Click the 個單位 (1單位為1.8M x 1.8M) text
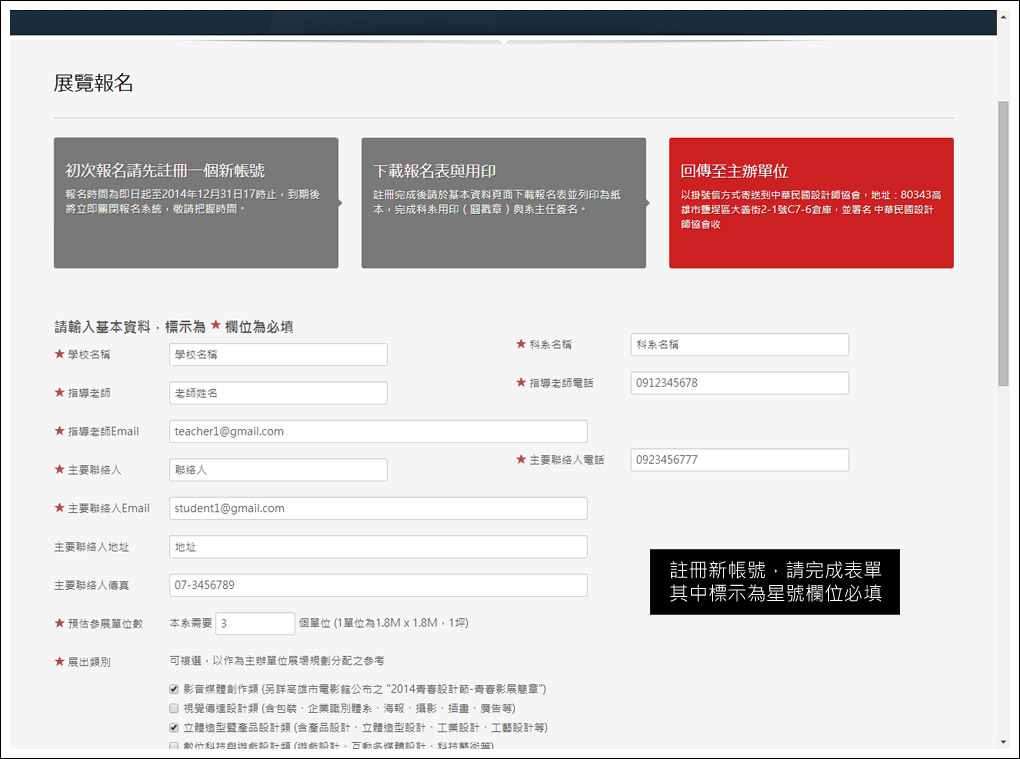 (384, 623)
